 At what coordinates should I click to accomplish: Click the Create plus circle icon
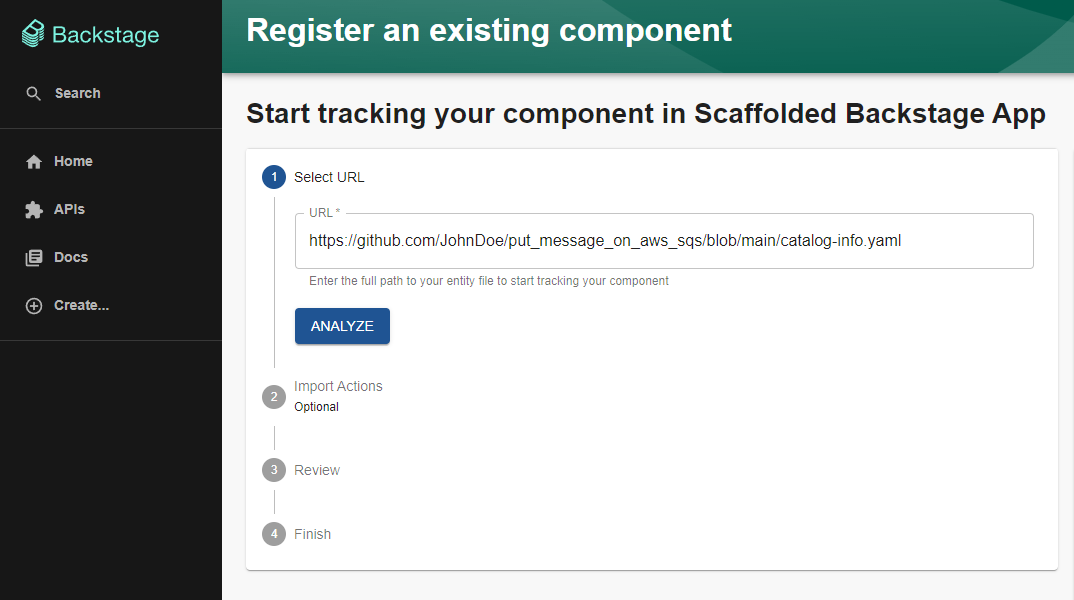(x=34, y=306)
